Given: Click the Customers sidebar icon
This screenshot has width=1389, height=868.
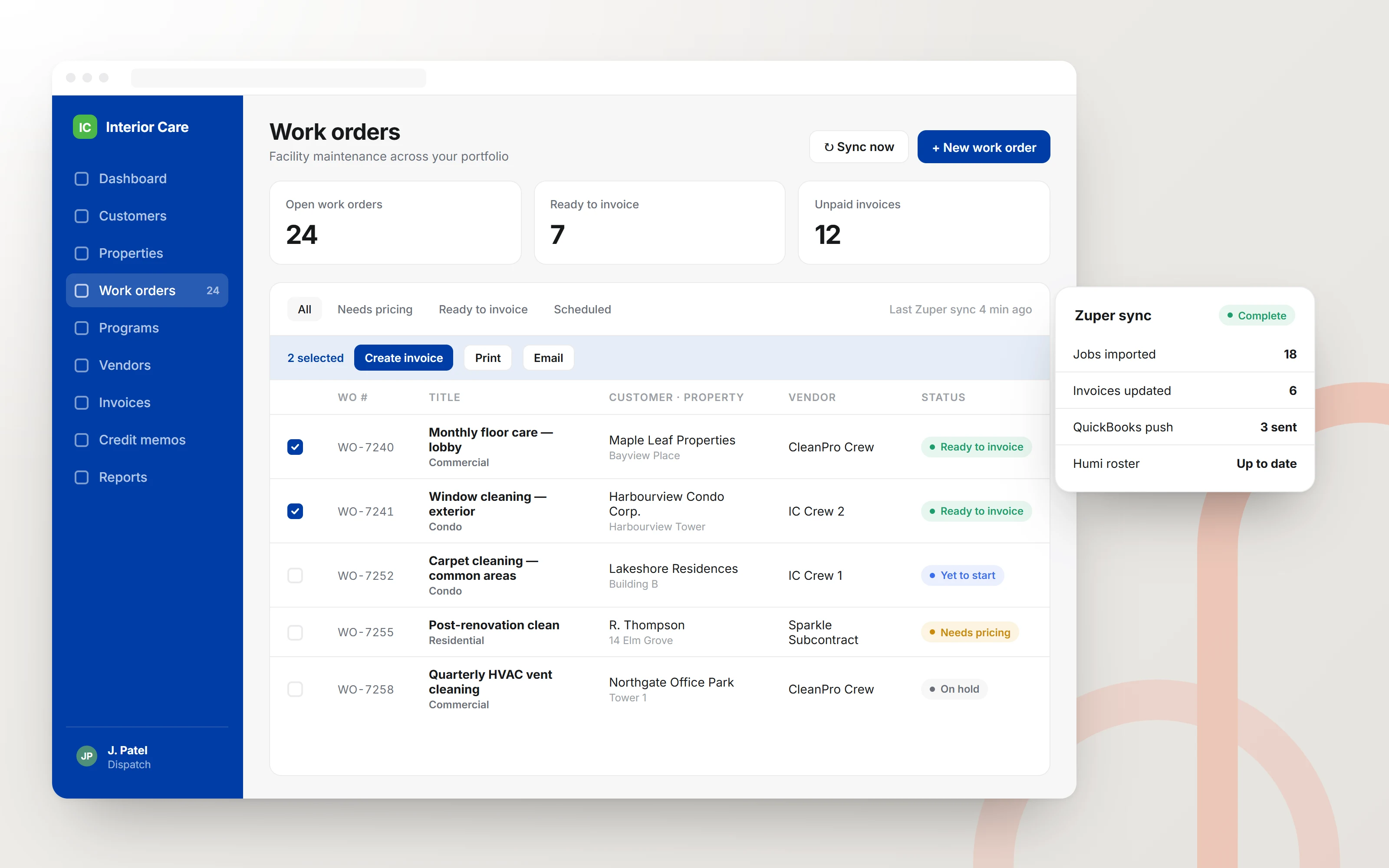Looking at the screenshot, I should (x=82, y=216).
